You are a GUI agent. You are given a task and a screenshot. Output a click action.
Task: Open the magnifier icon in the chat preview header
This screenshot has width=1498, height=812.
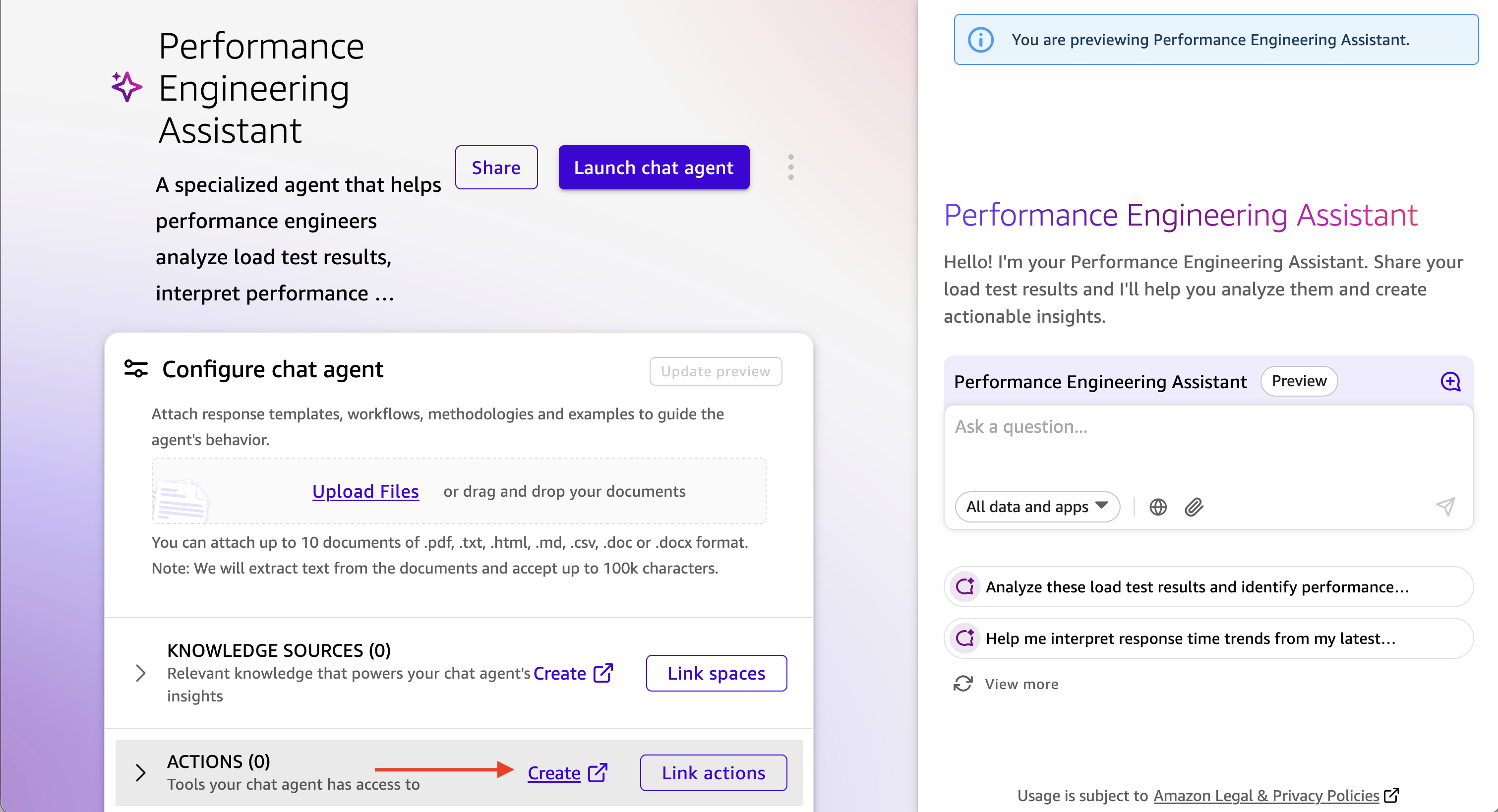(1451, 382)
